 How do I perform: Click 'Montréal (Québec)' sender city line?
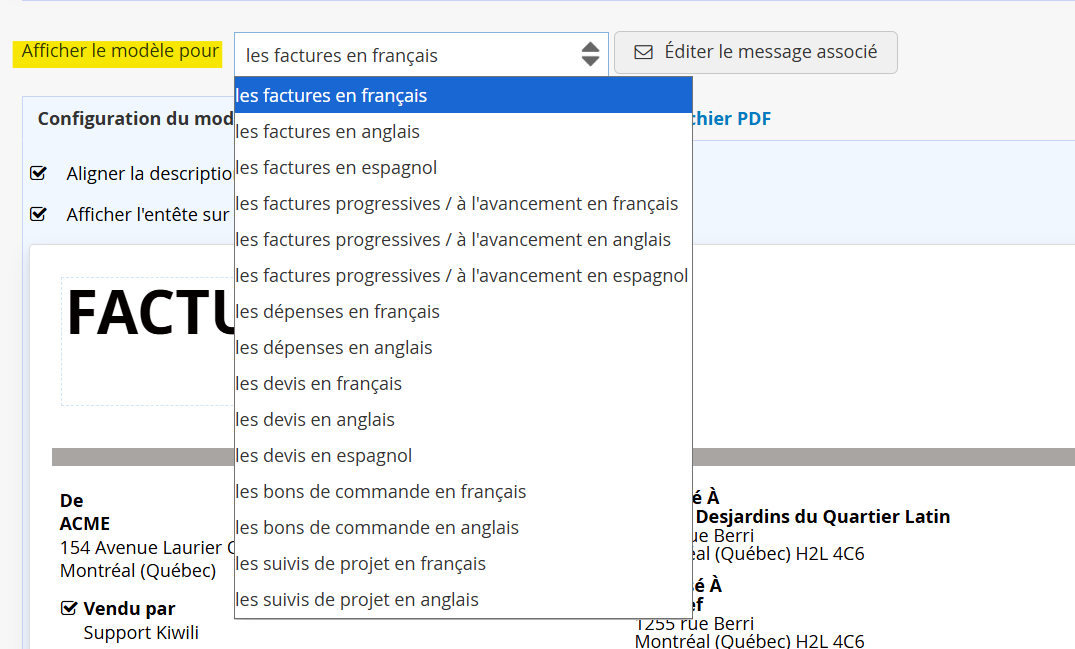[138, 570]
